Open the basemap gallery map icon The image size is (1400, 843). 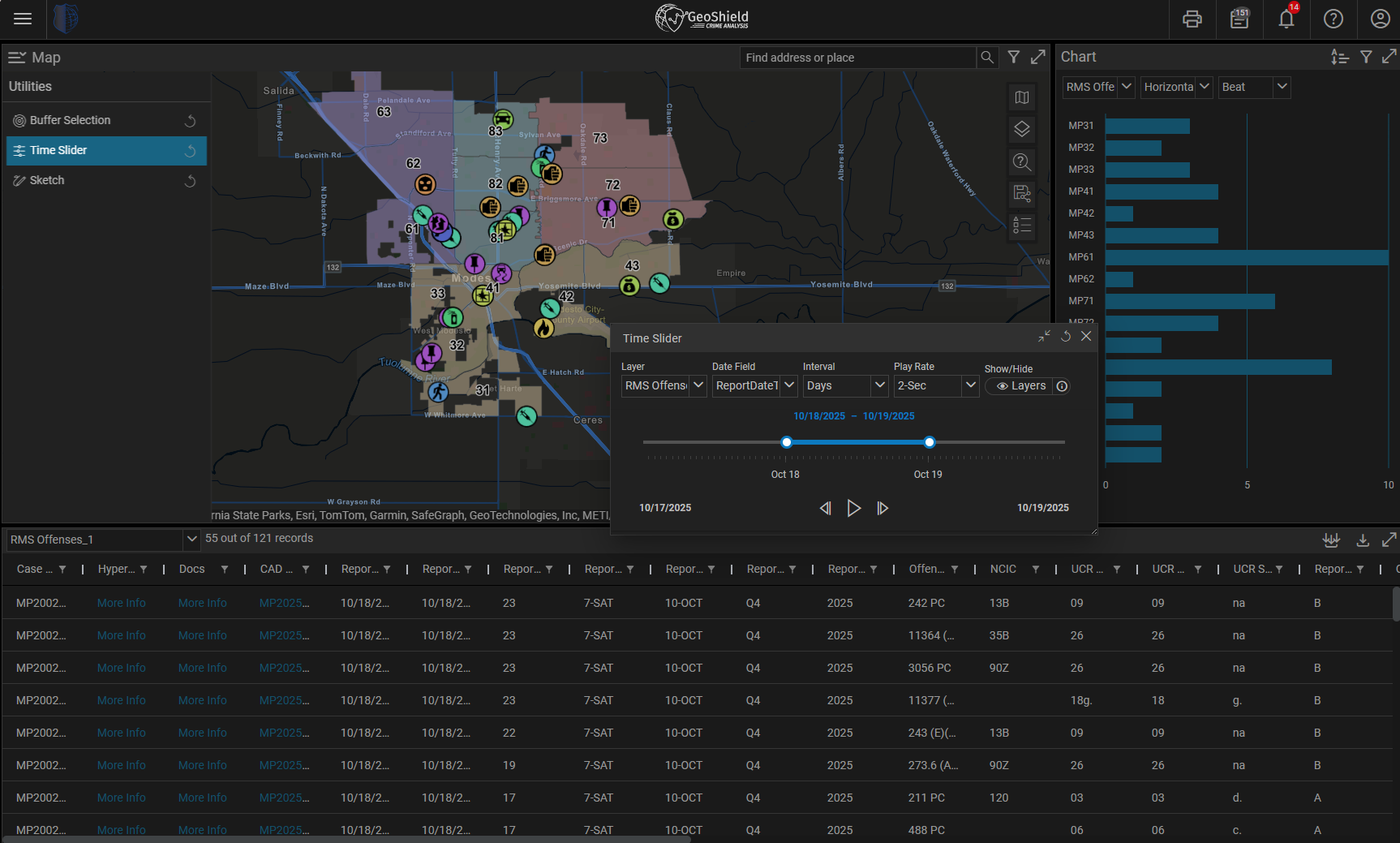[1022, 97]
